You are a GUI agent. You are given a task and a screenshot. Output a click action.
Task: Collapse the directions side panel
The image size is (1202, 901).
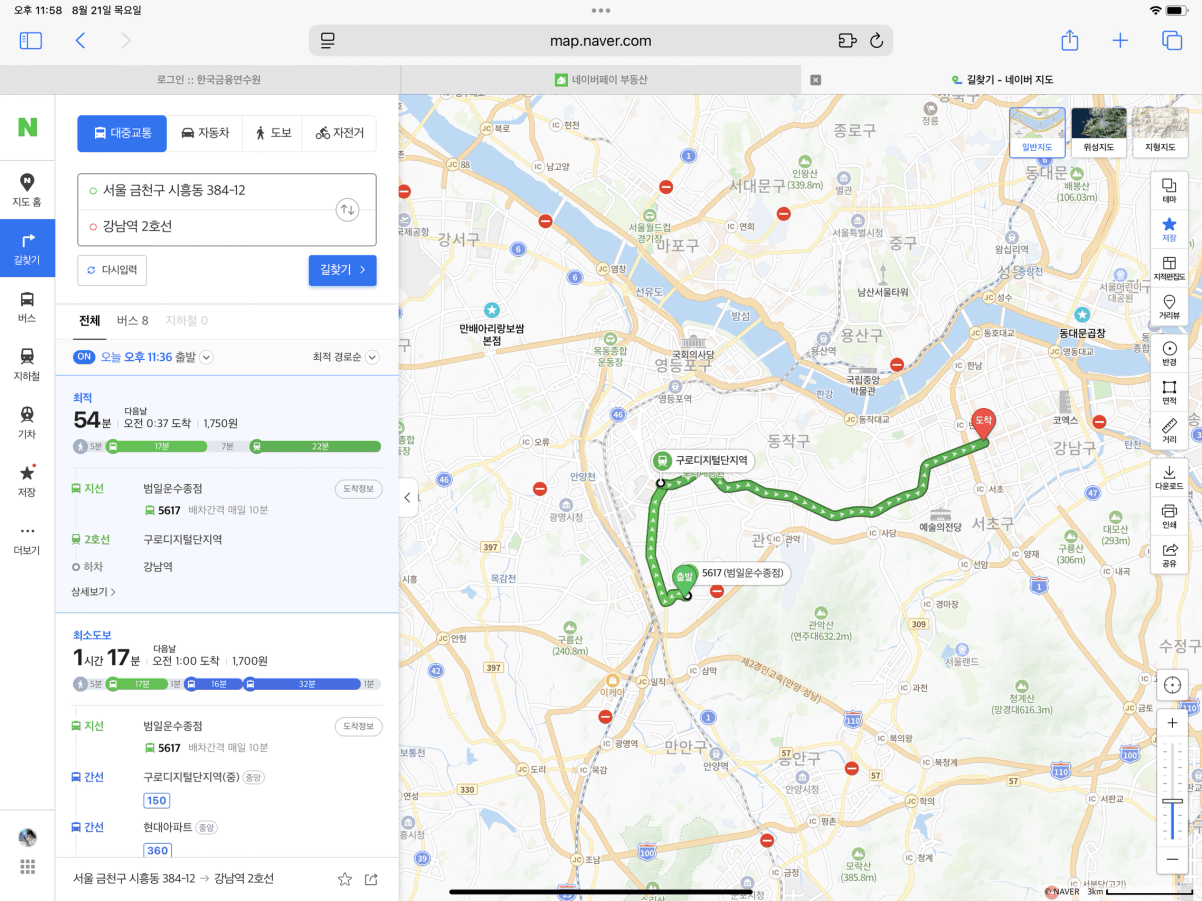(x=408, y=497)
